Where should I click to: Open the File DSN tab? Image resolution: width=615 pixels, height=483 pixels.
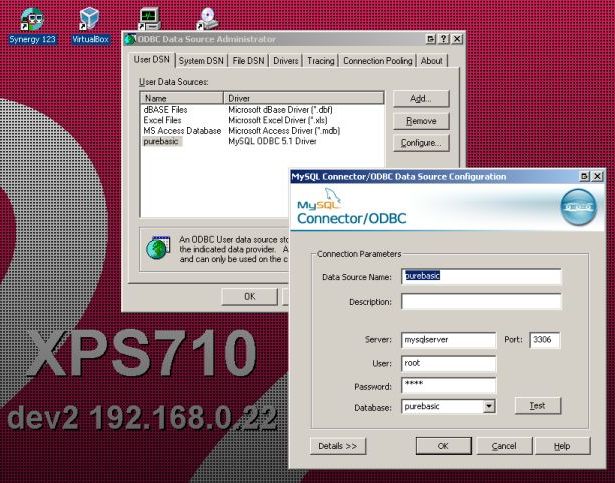click(x=248, y=61)
